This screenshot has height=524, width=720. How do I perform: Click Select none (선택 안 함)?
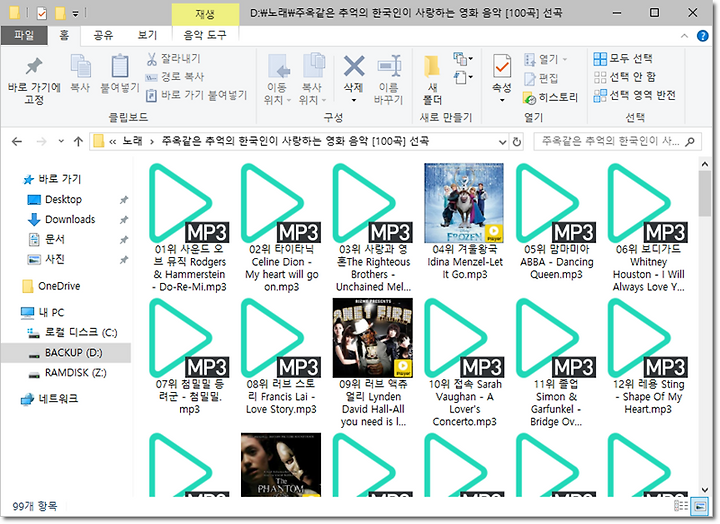[624, 77]
